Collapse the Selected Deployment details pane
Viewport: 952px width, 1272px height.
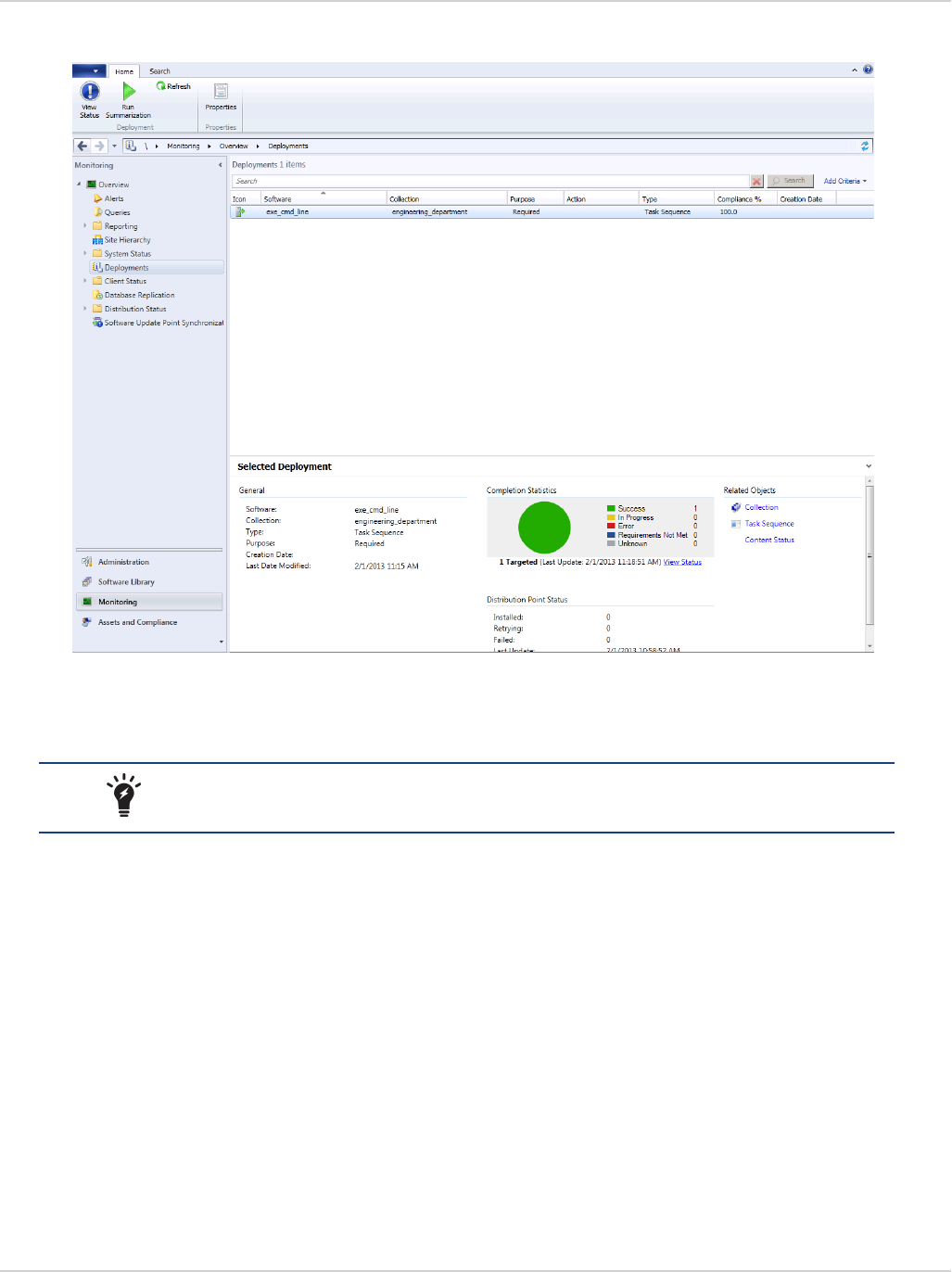pos(869,466)
